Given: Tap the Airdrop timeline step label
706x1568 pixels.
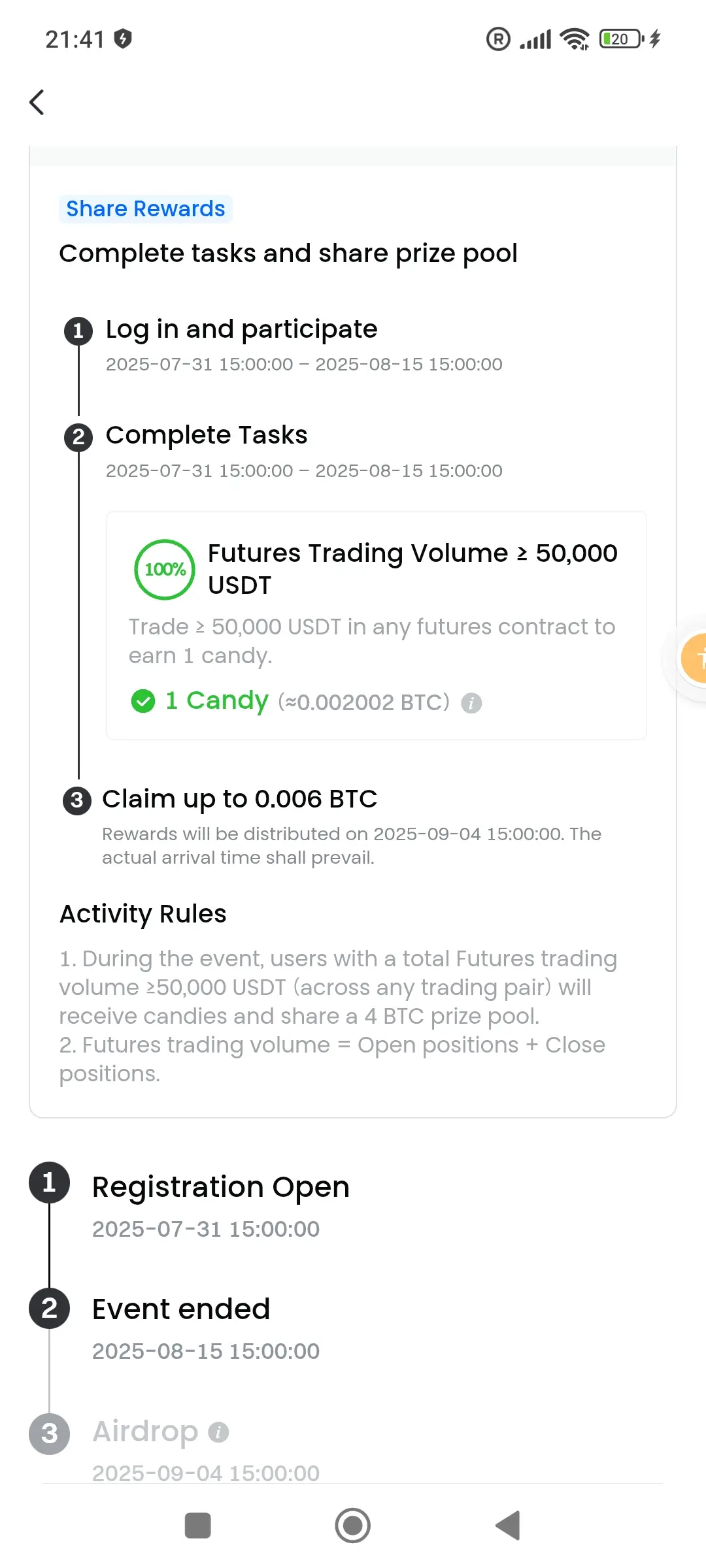Looking at the screenshot, I should pos(145,1431).
